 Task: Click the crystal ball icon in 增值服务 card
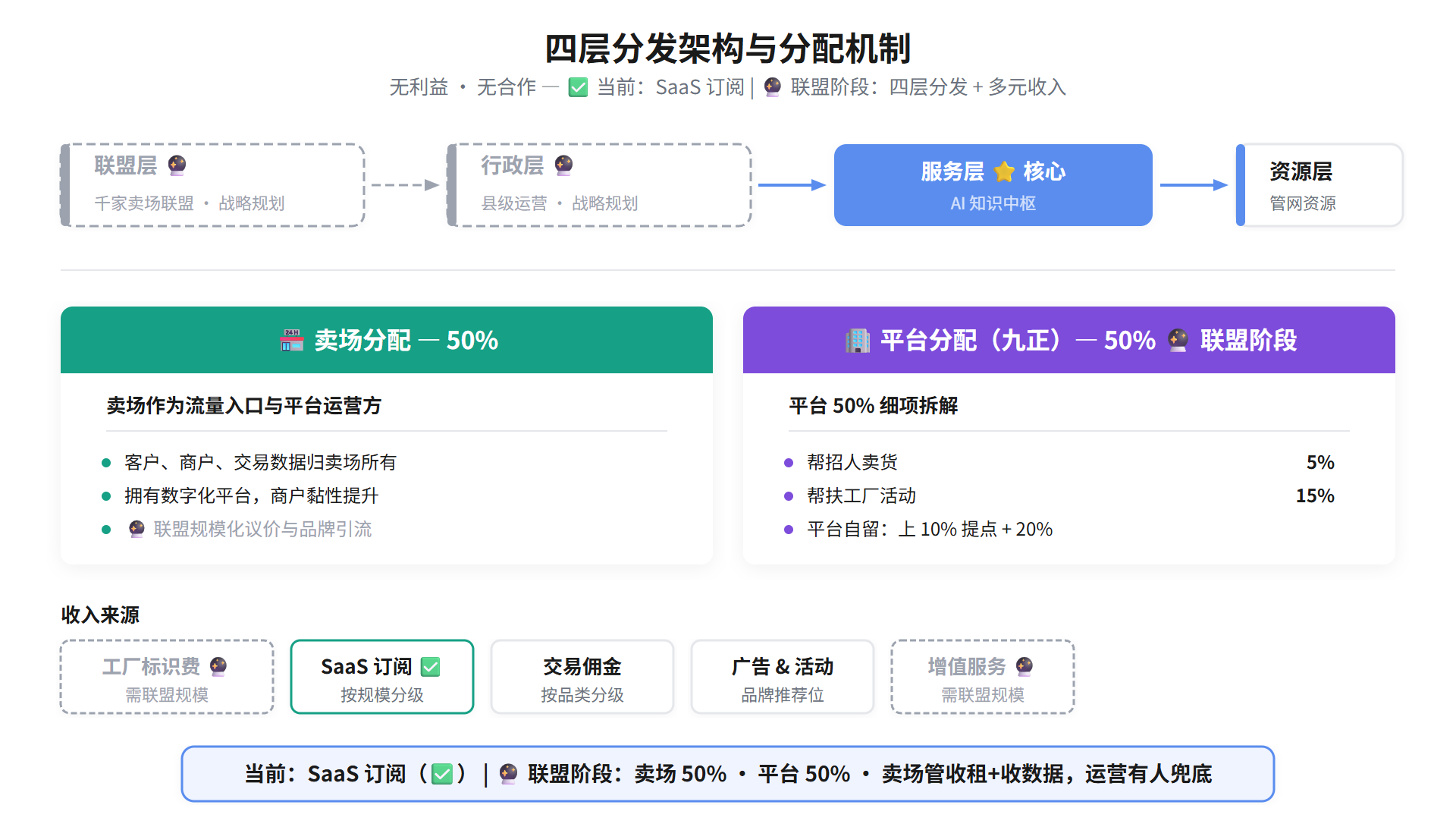point(1025,666)
